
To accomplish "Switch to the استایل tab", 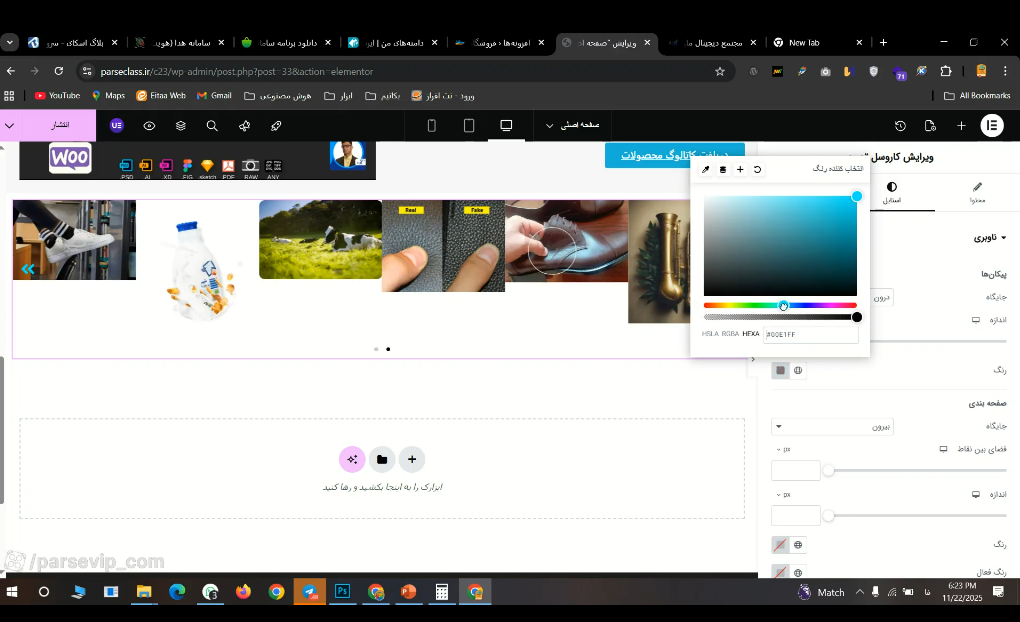I will coord(891,193).
